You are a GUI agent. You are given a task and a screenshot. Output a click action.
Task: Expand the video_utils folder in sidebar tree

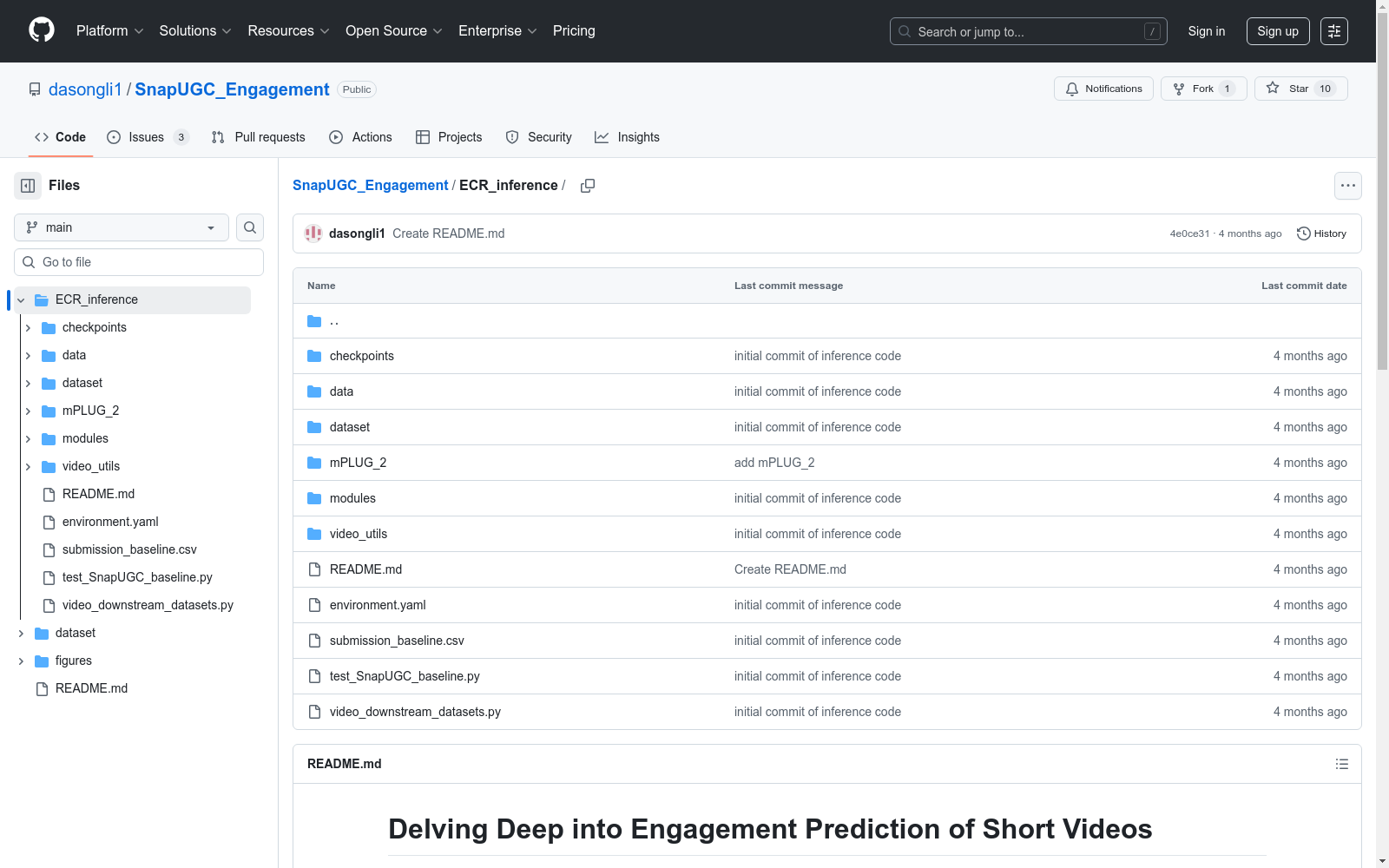click(x=28, y=467)
